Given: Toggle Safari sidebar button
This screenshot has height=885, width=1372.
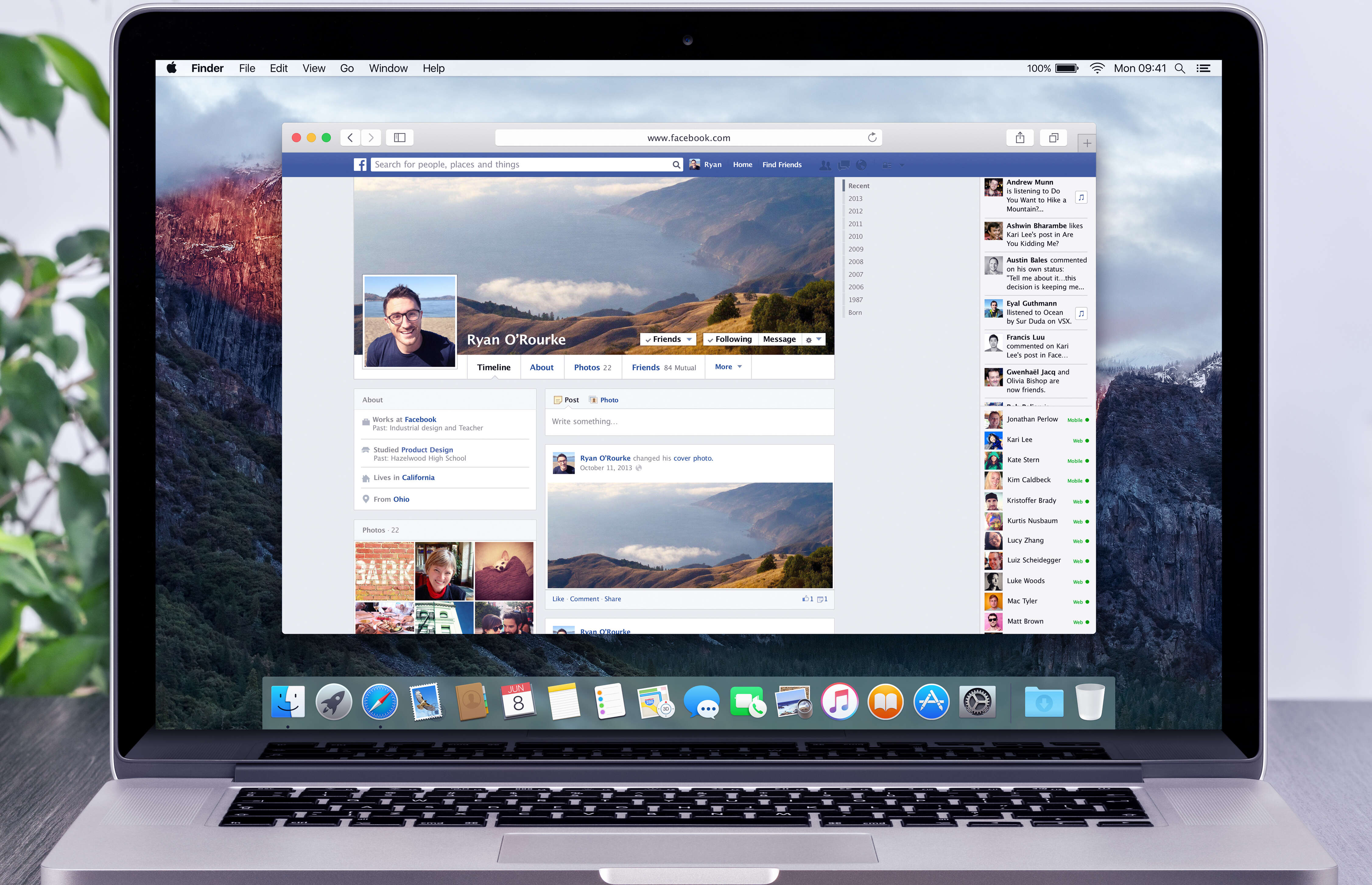Looking at the screenshot, I should 399,137.
